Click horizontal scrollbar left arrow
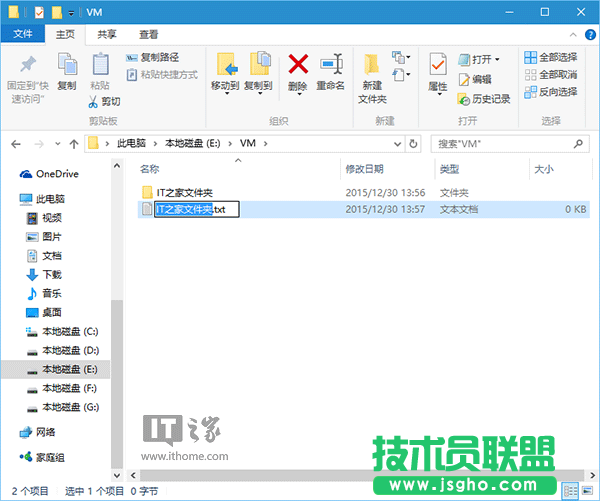The width and height of the screenshot is (600, 501). [133, 475]
